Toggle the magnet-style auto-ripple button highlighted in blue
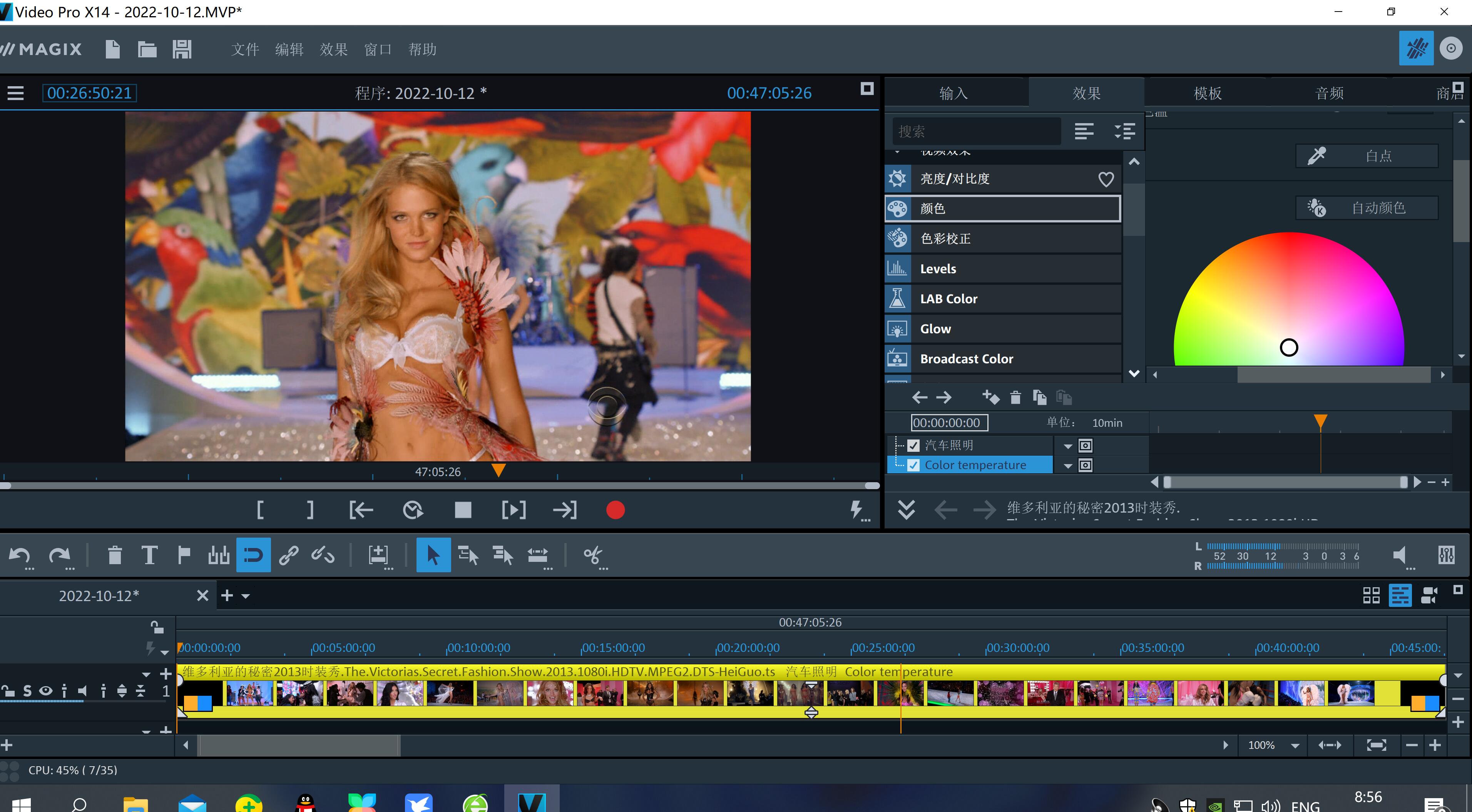This screenshot has height=812, width=1472. (253, 555)
